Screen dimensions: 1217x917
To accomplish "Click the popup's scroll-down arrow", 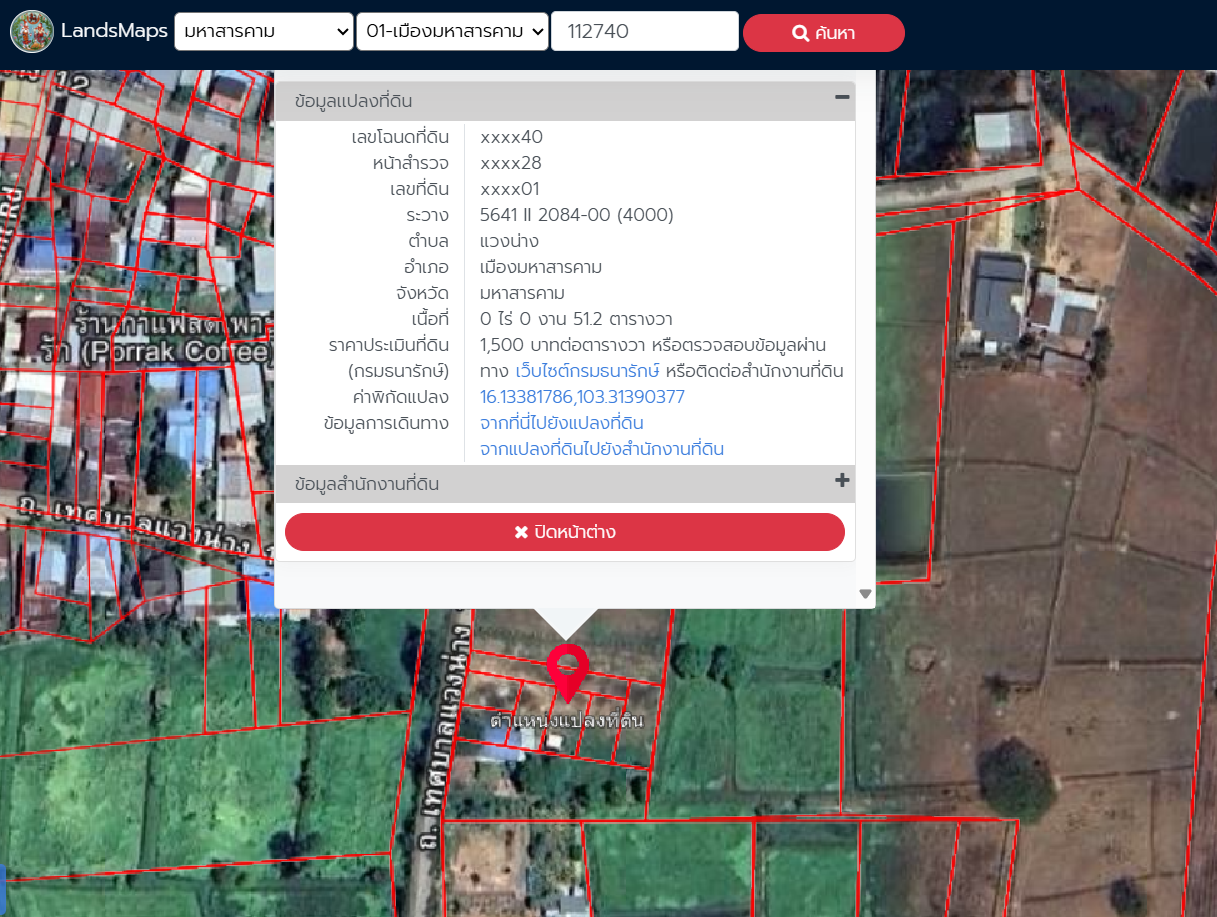I will click(x=865, y=594).
